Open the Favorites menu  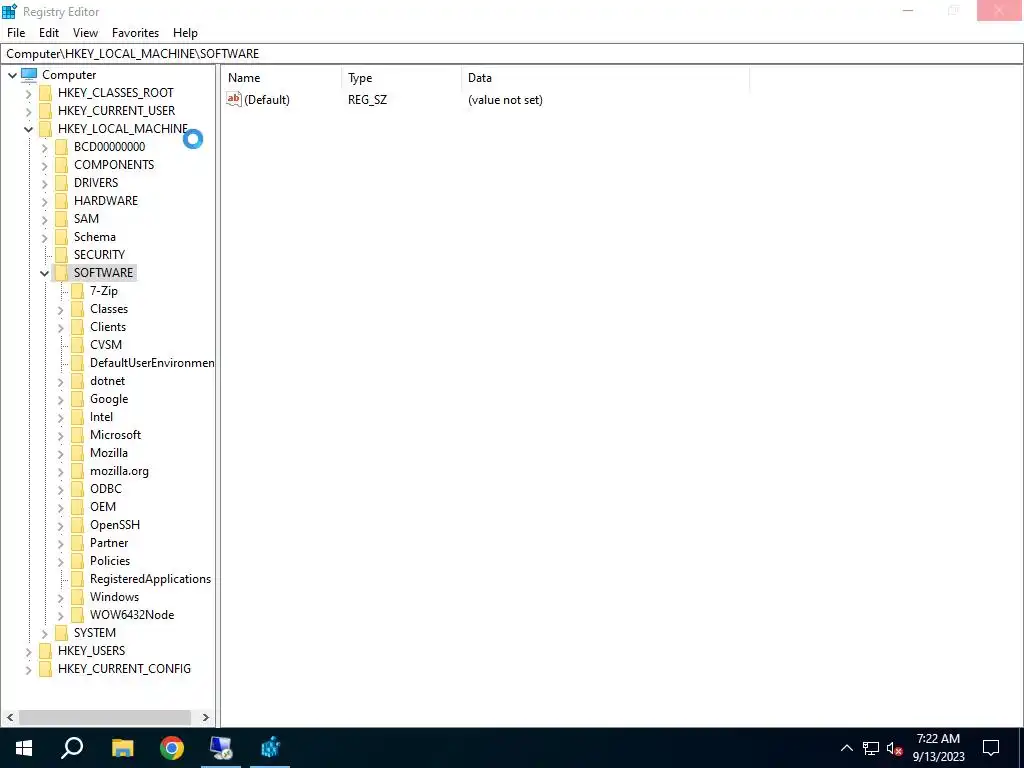point(135,33)
